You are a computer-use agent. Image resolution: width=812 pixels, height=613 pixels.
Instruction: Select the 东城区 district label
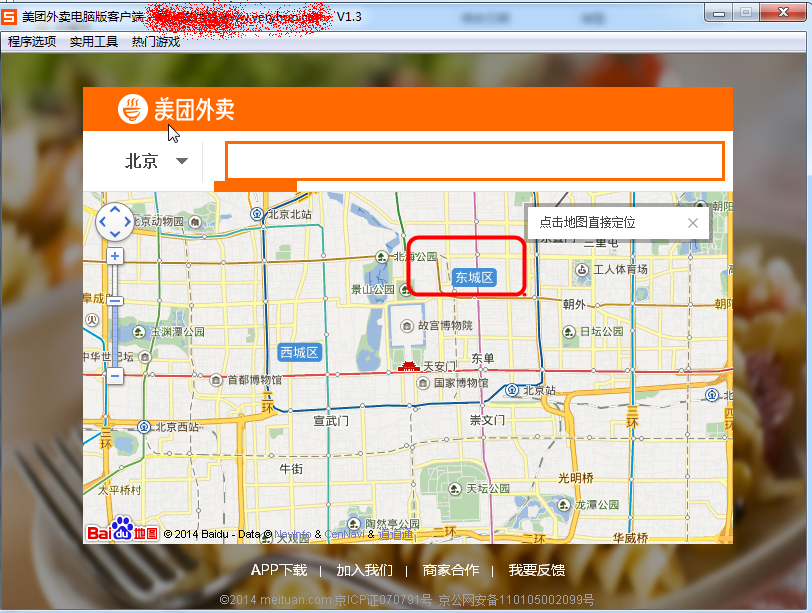click(x=474, y=278)
